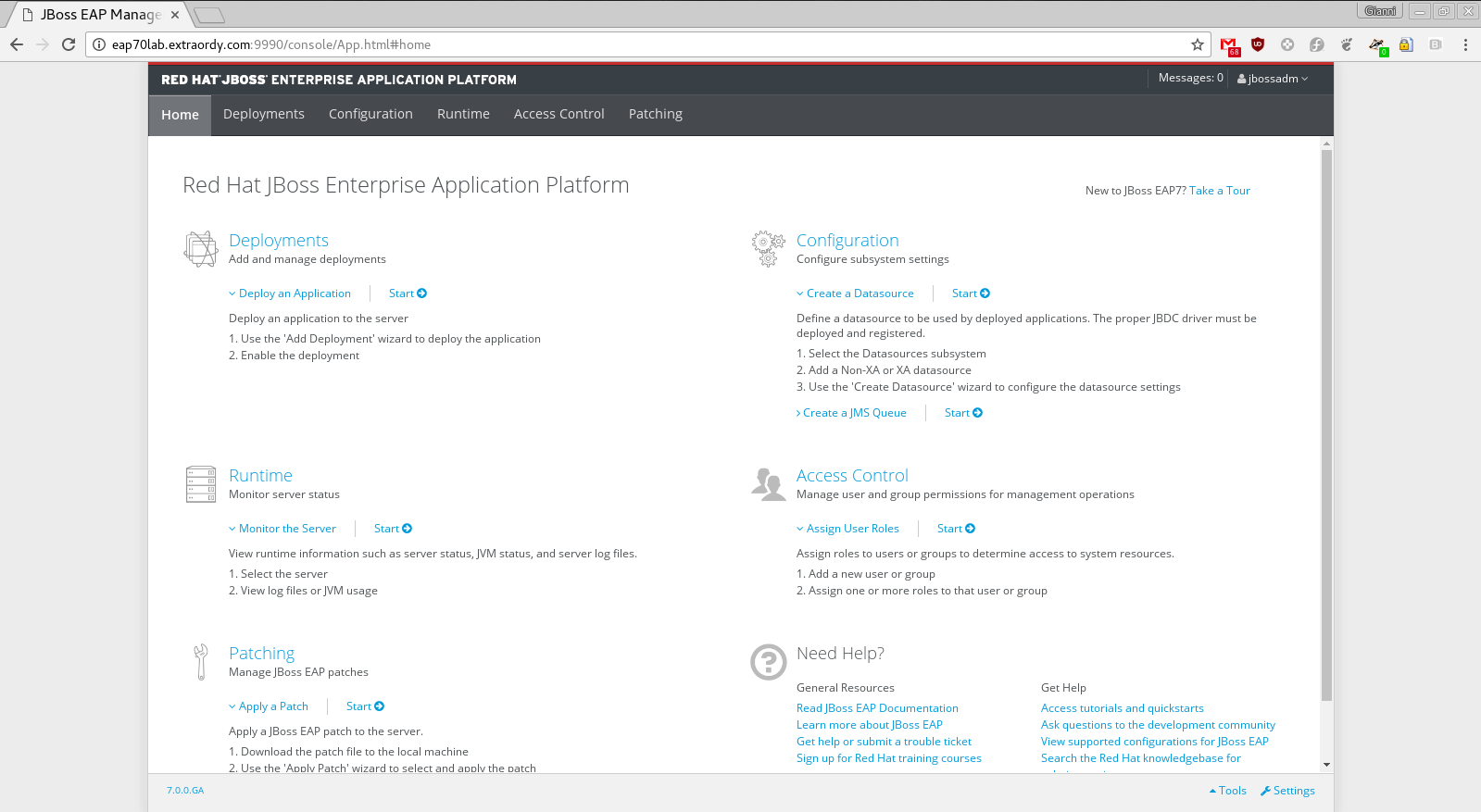Open Ask questions to the development community
This screenshot has height=812, width=1481.
(1158, 725)
